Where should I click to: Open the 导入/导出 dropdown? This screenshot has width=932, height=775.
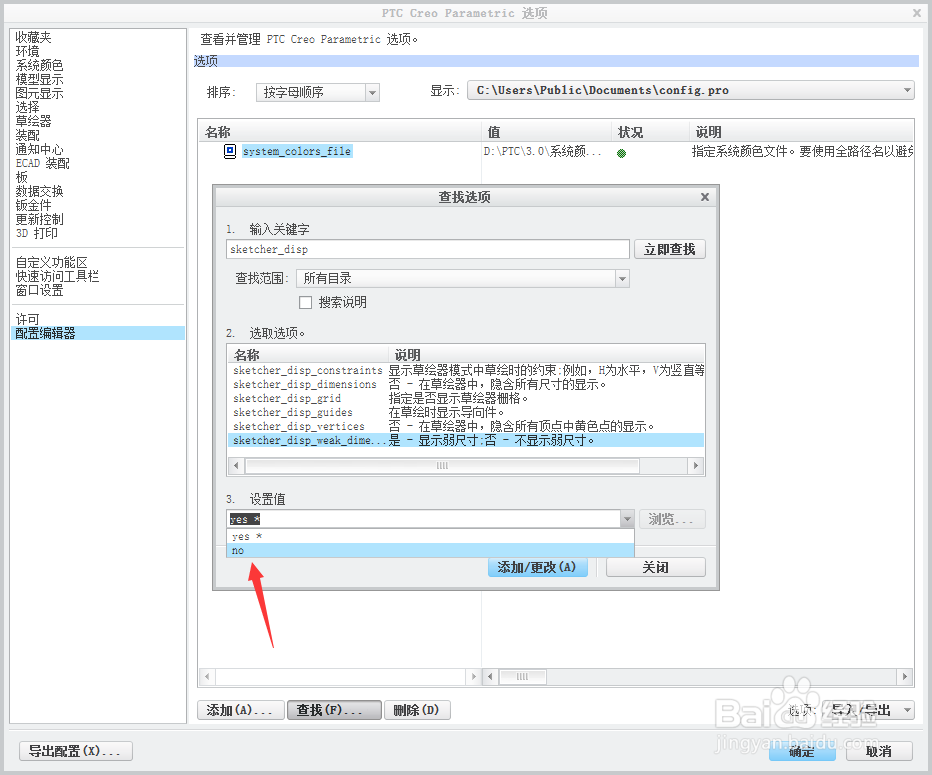[x=907, y=710]
